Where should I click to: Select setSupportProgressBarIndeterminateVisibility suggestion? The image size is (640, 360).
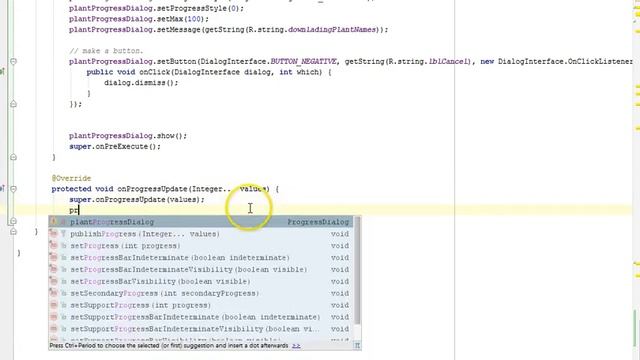[201, 329]
